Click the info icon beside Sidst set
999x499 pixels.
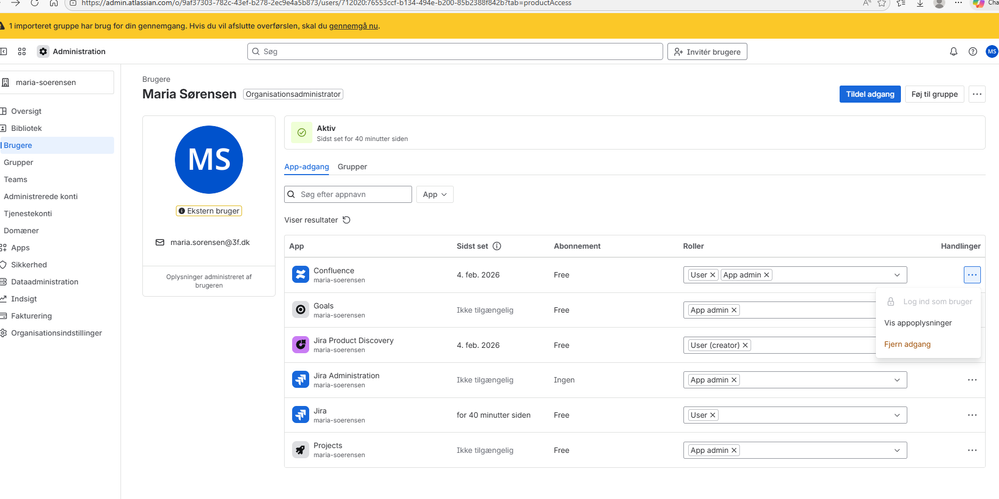coord(497,246)
